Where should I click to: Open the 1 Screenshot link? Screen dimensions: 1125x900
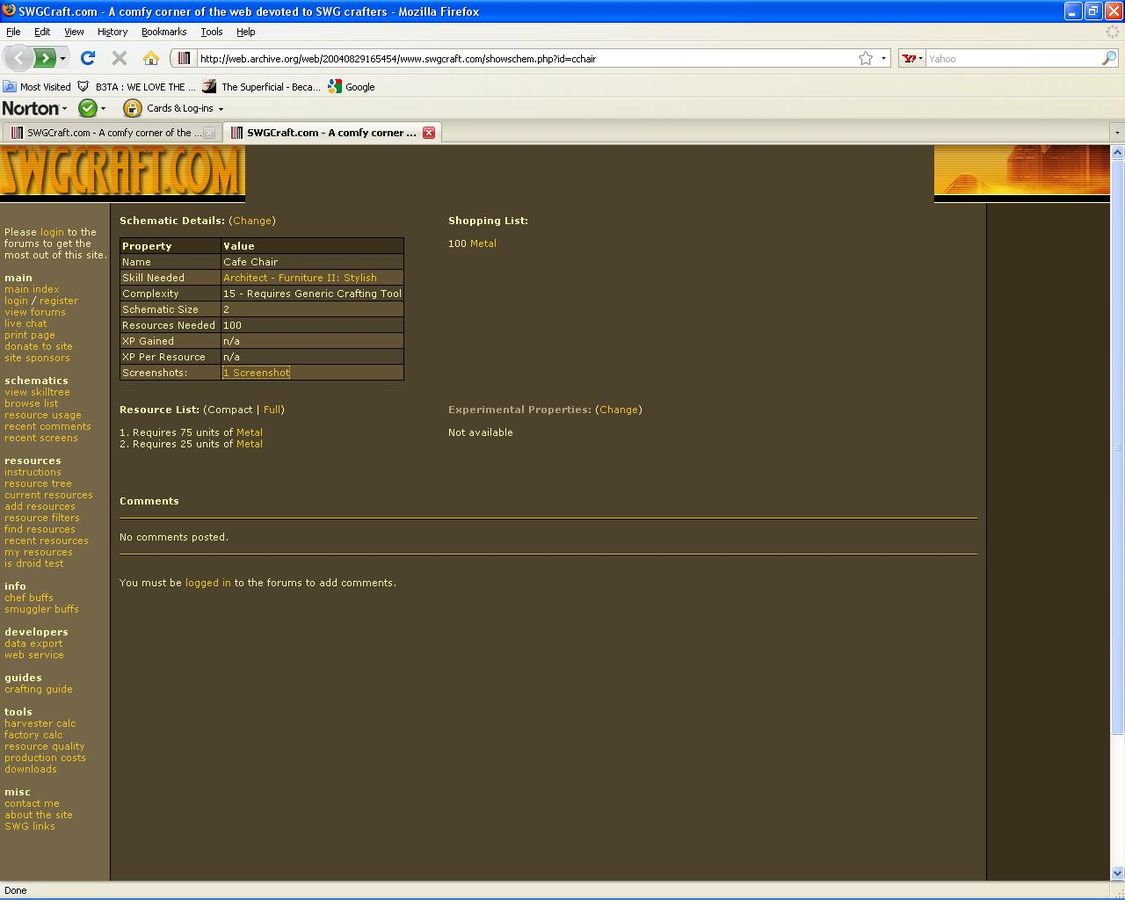click(x=256, y=372)
